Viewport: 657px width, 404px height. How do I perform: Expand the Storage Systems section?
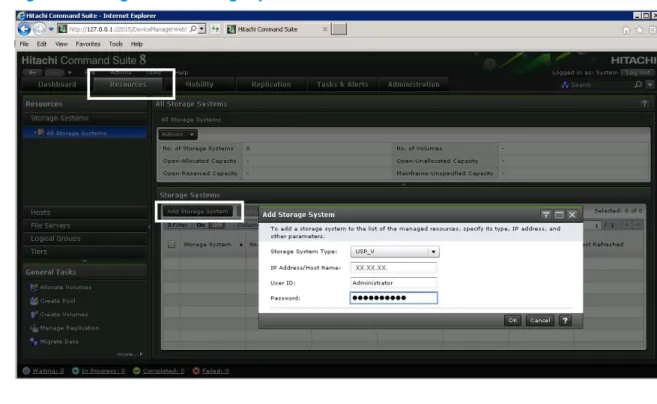pos(85,118)
